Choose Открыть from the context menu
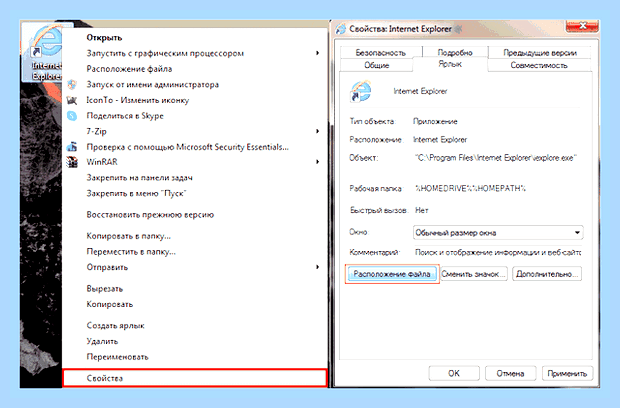Screen dimensions: 620x408 click(x=104, y=38)
